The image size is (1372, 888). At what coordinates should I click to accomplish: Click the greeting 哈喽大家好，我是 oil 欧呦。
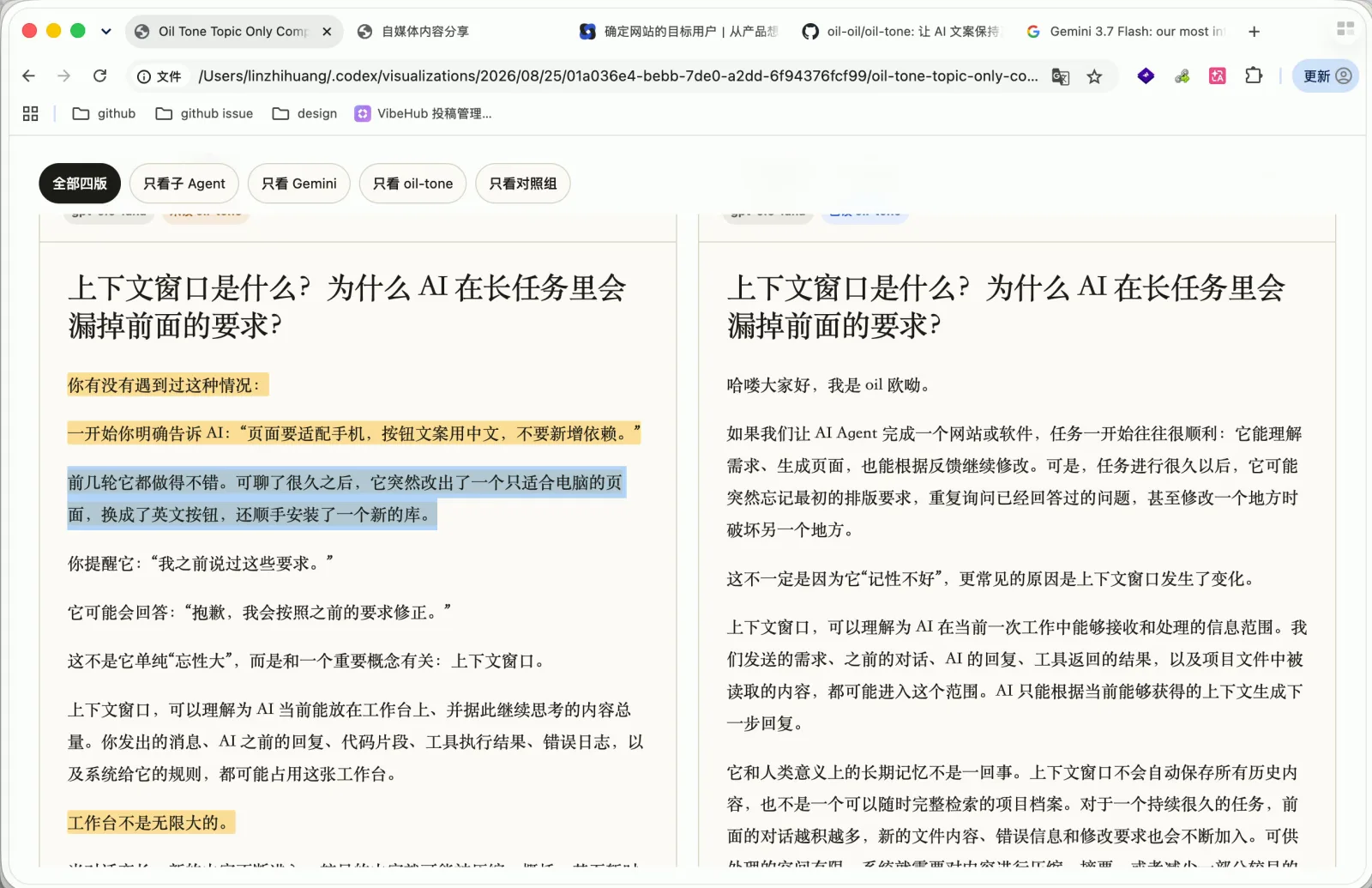pos(829,385)
